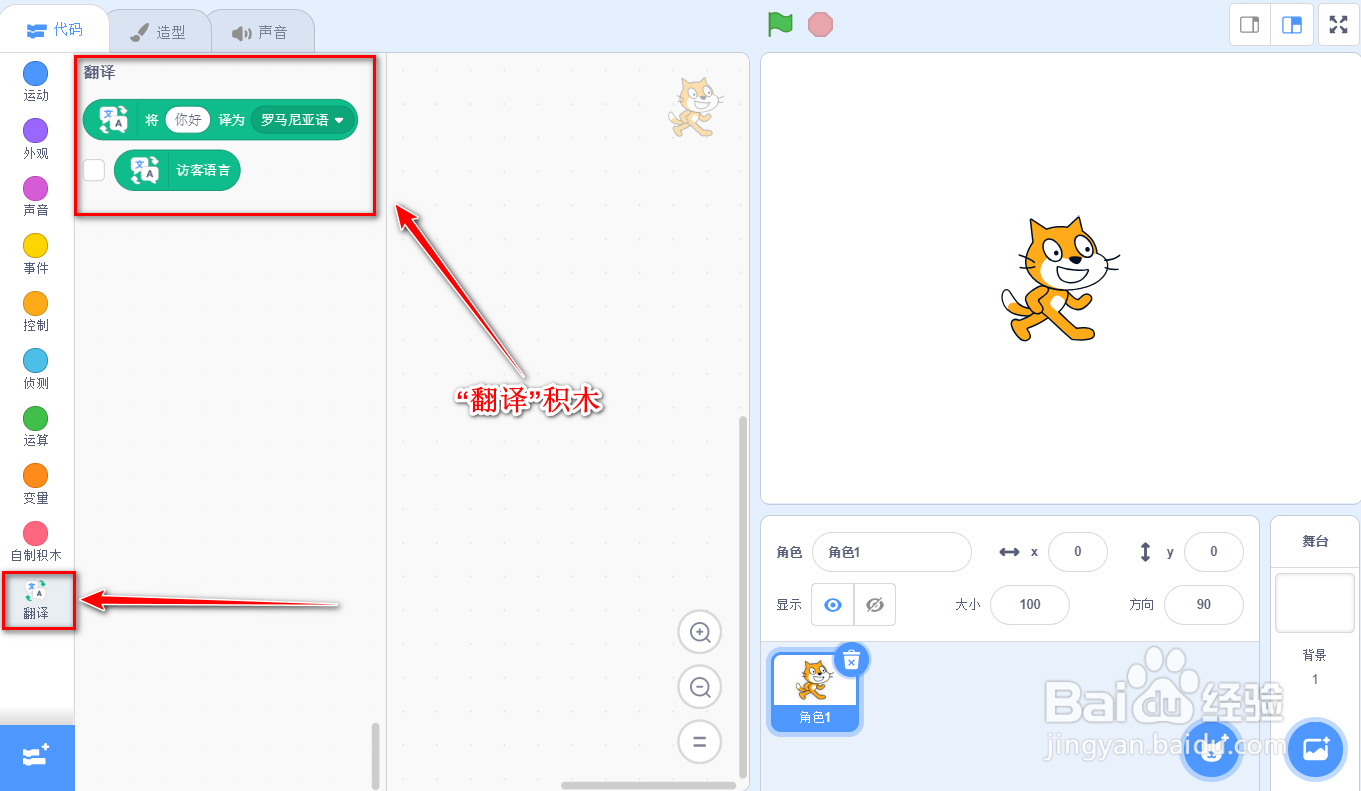Click the choose a backdrop button
The image size is (1361, 791).
pyautogui.click(x=1315, y=748)
